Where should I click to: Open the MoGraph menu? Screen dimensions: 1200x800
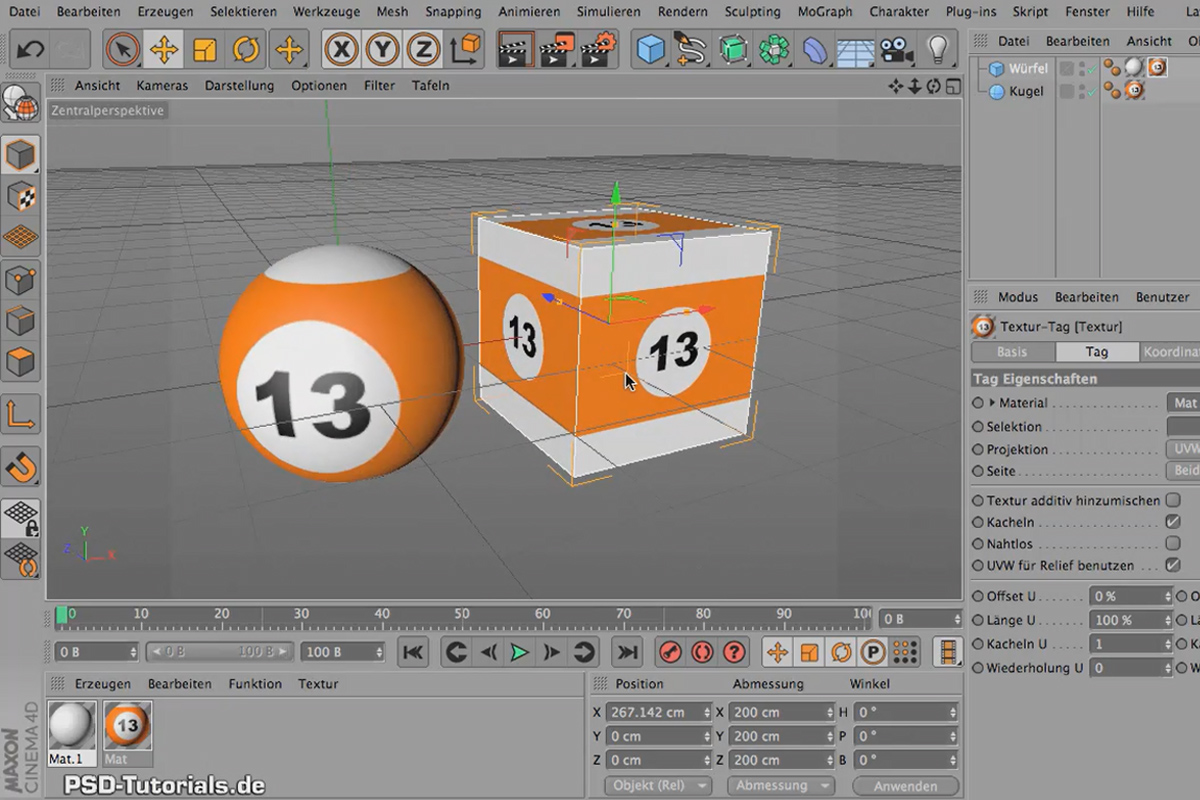tap(825, 12)
